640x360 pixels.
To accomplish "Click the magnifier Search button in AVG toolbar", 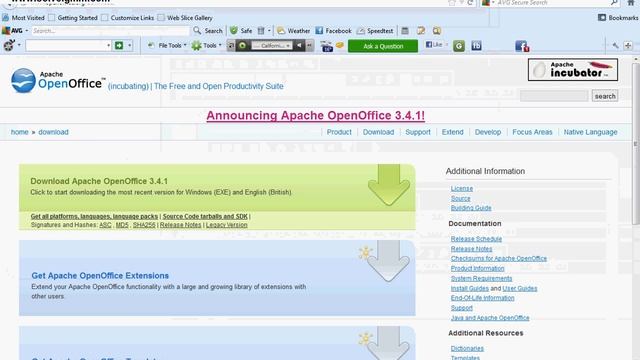I will click(208, 31).
